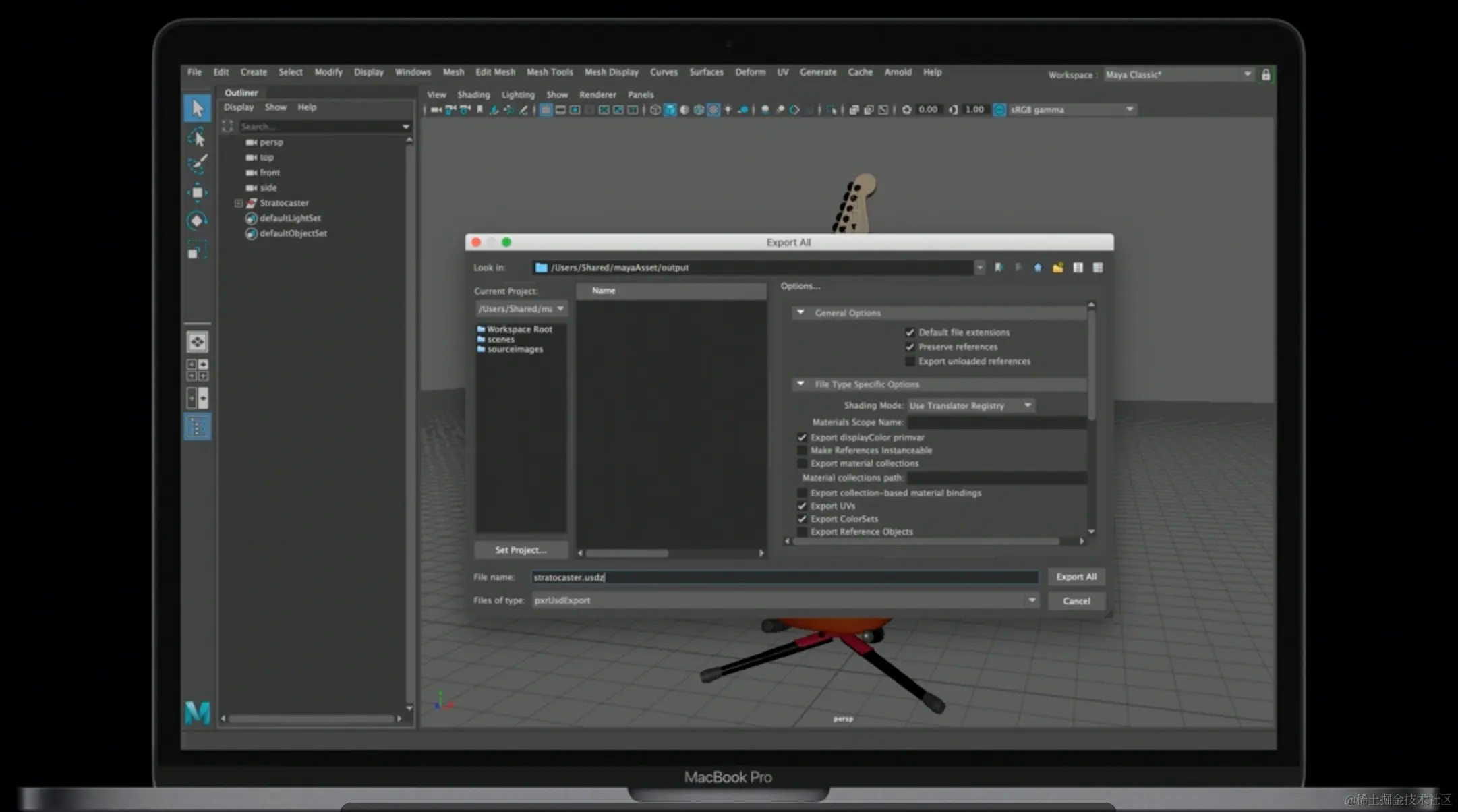The width and height of the screenshot is (1458, 812).
Task: Open the Current Project dropdown
Action: click(521, 308)
